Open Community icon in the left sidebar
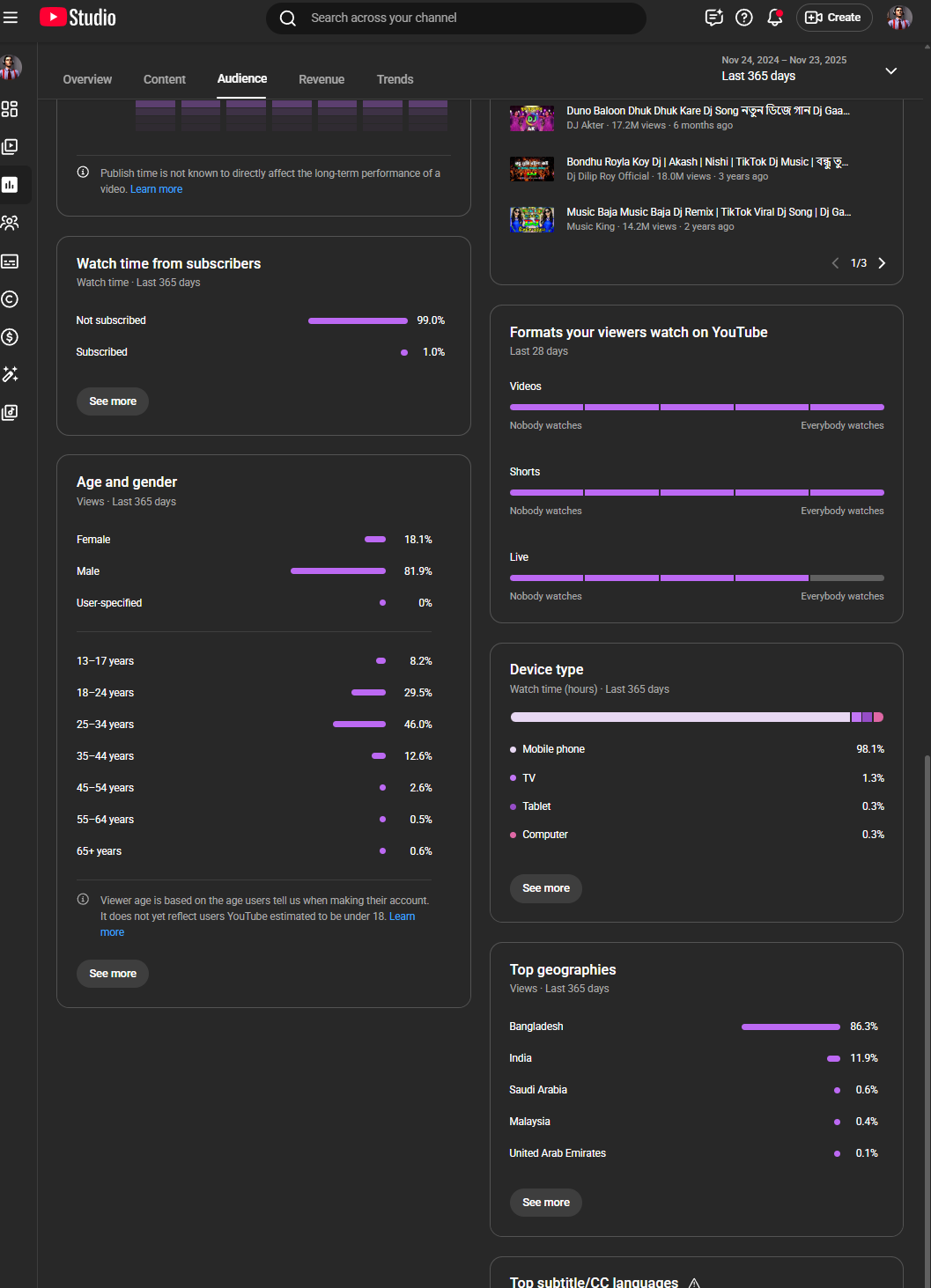 pyautogui.click(x=10, y=224)
